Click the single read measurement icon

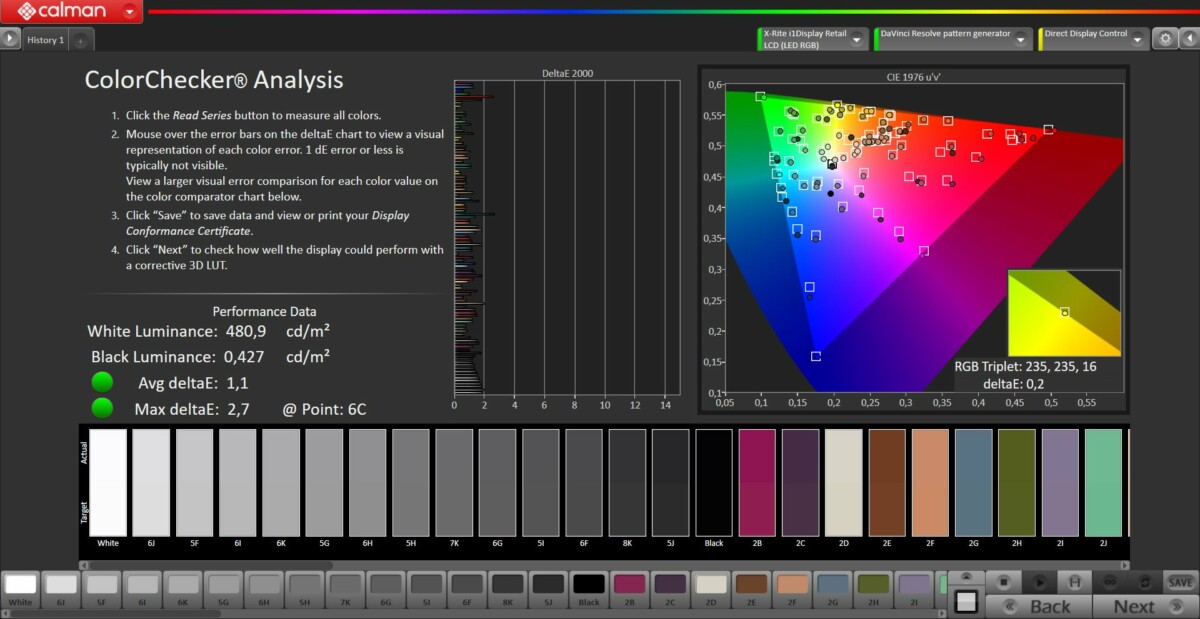(x=1074, y=581)
